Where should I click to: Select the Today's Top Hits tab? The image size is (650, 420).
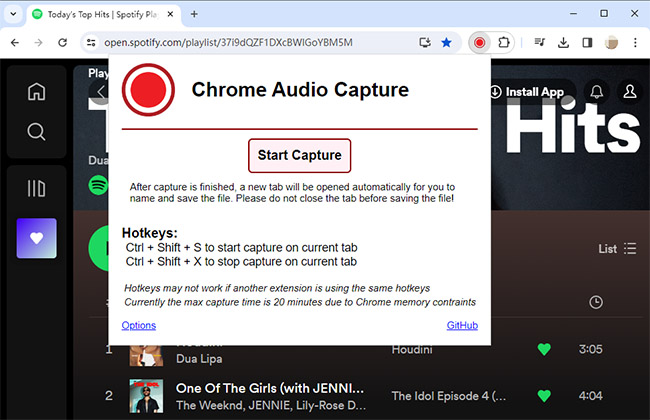point(102,15)
